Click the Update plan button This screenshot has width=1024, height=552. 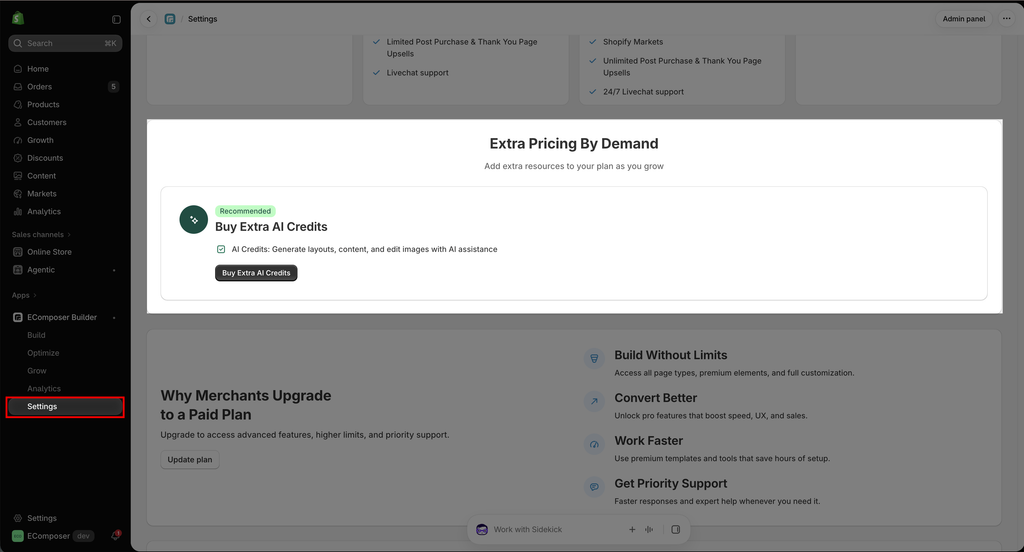[x=189, y=460]
